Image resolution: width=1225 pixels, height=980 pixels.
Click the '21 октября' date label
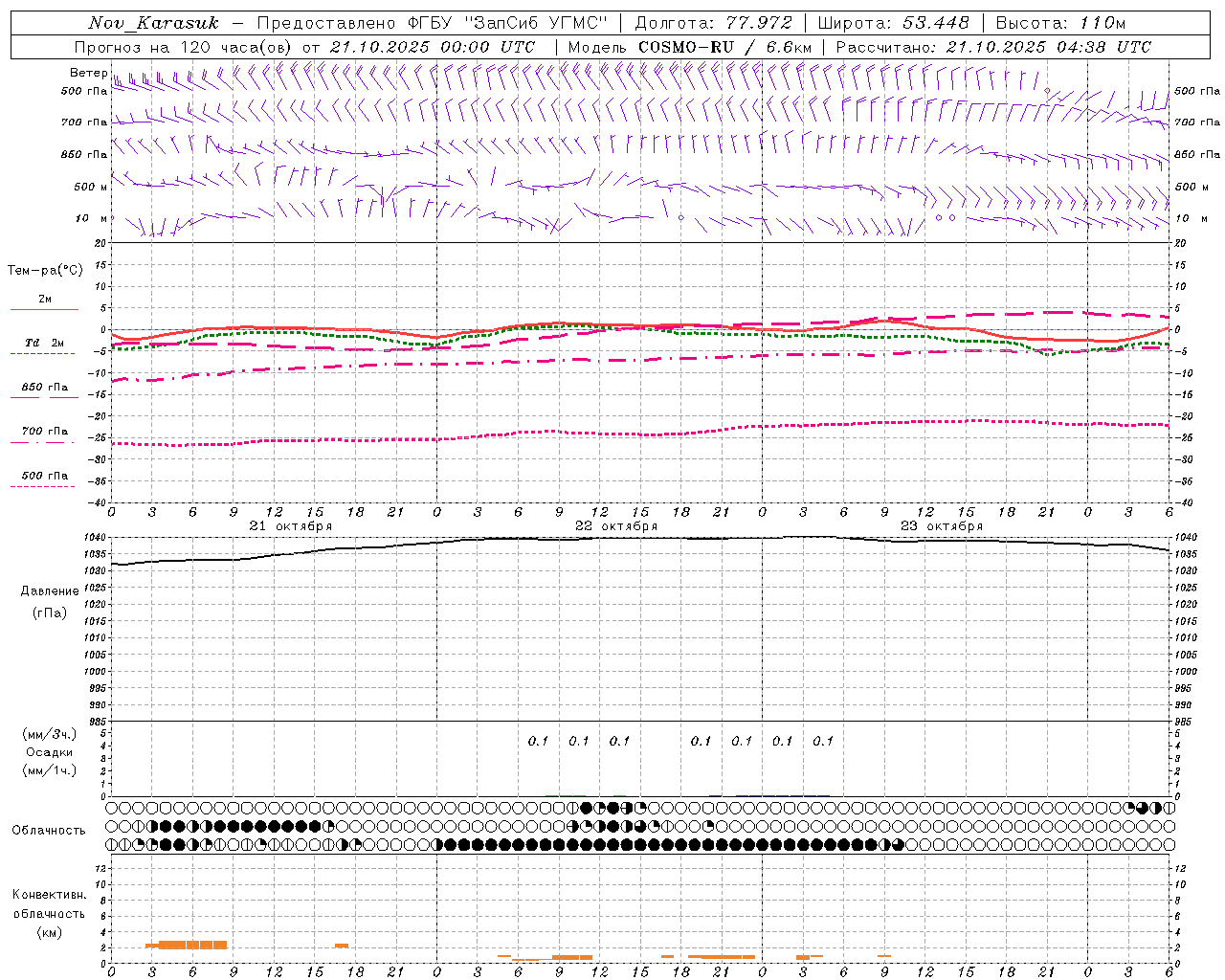tap(291, 526)
